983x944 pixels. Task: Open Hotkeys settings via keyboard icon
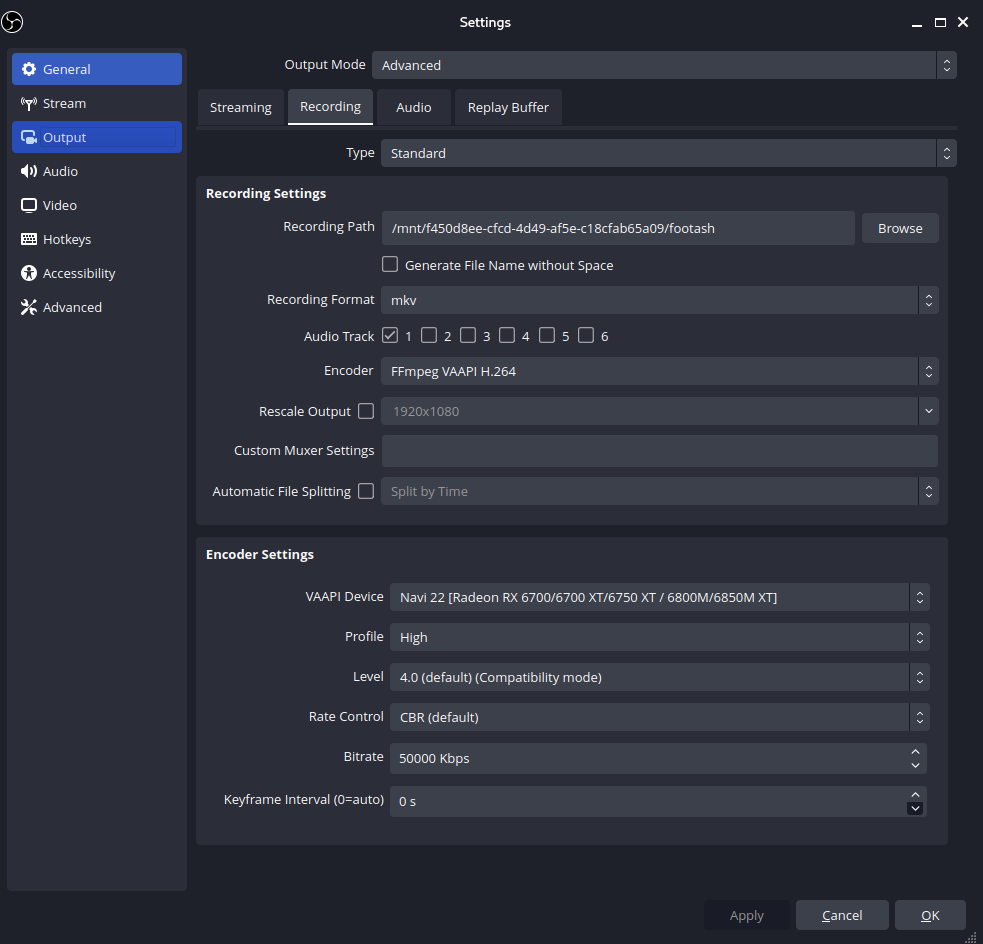click(30, 239)
